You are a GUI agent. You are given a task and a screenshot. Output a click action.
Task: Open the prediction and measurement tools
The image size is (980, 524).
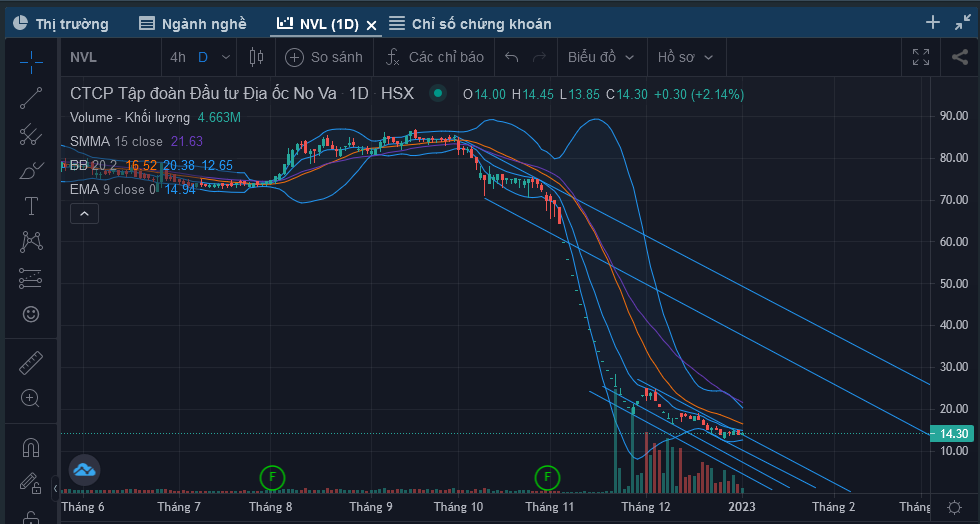(31, 278)
